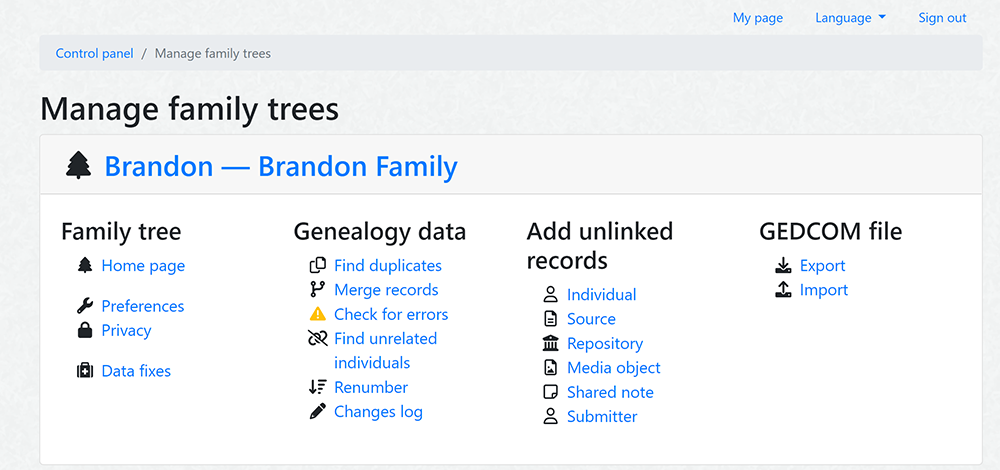Import a GEDCOM file
This screenshot has width=1000, height=470.
[824, 290]
